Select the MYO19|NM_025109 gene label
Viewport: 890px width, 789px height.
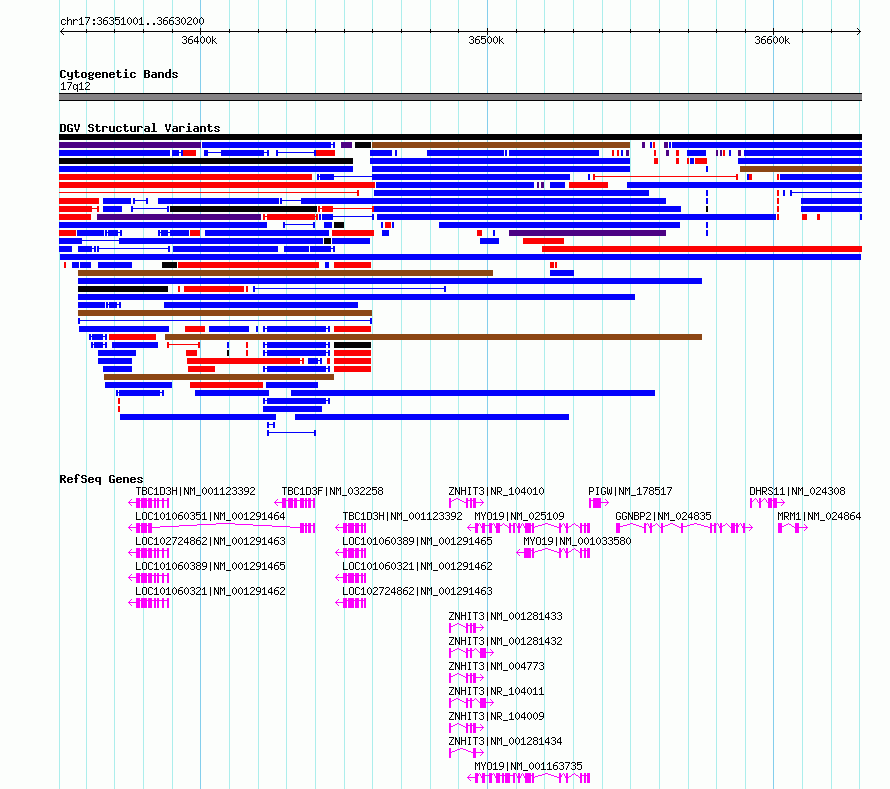tap(519, 516)
